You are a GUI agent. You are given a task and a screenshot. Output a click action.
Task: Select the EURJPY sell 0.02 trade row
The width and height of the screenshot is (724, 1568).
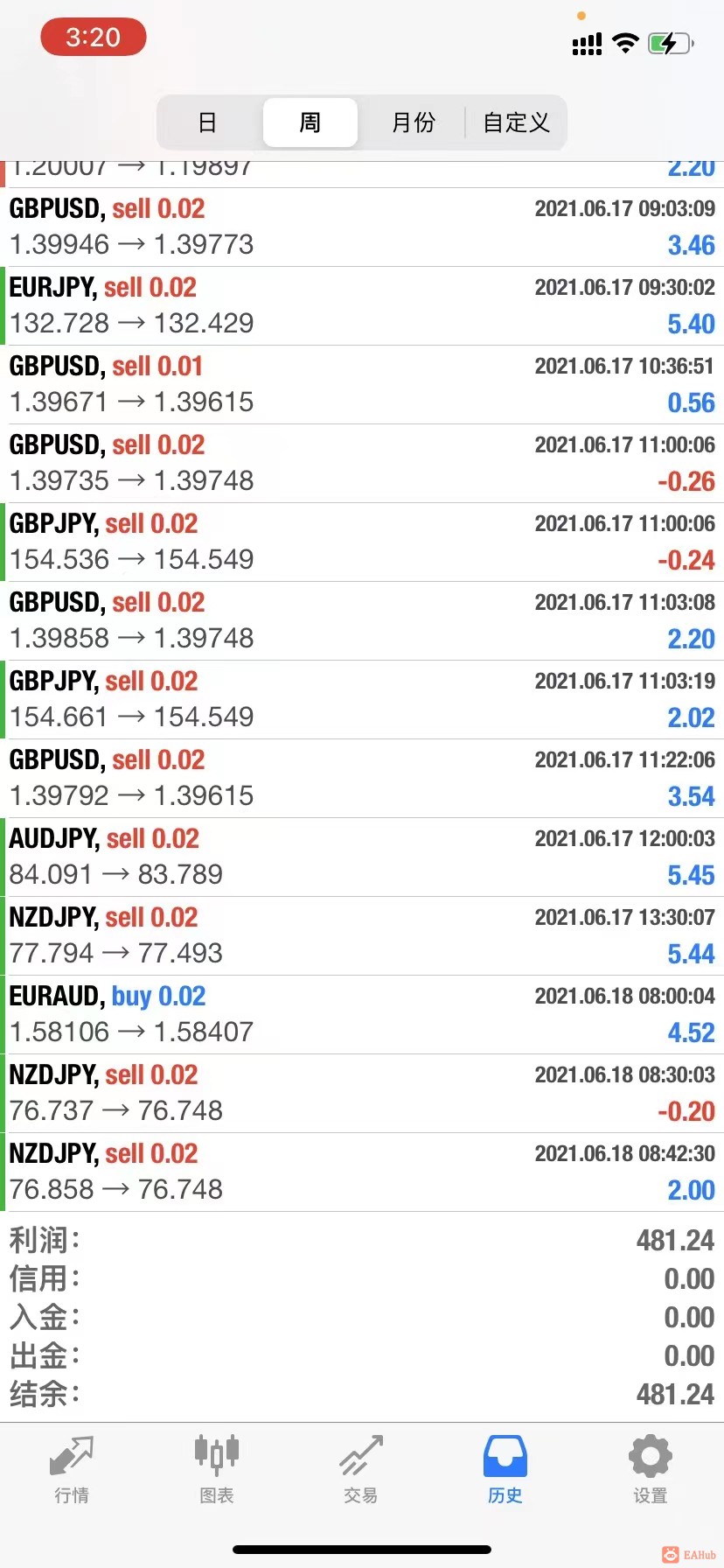point(362,306)
